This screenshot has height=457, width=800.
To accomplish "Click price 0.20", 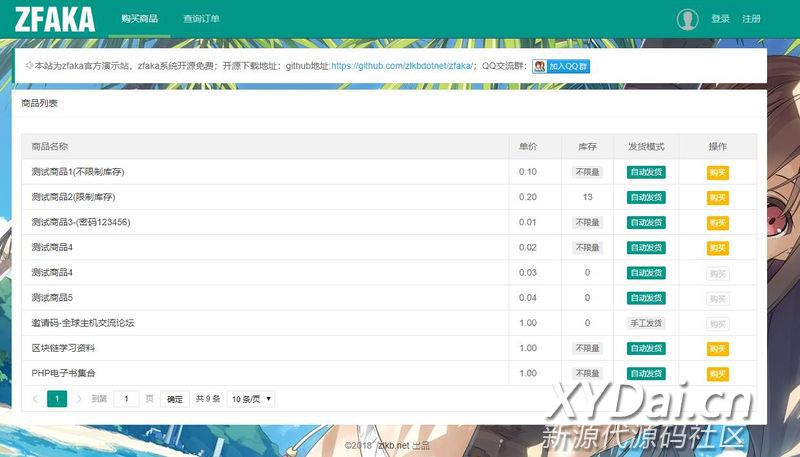I will 528,197.
